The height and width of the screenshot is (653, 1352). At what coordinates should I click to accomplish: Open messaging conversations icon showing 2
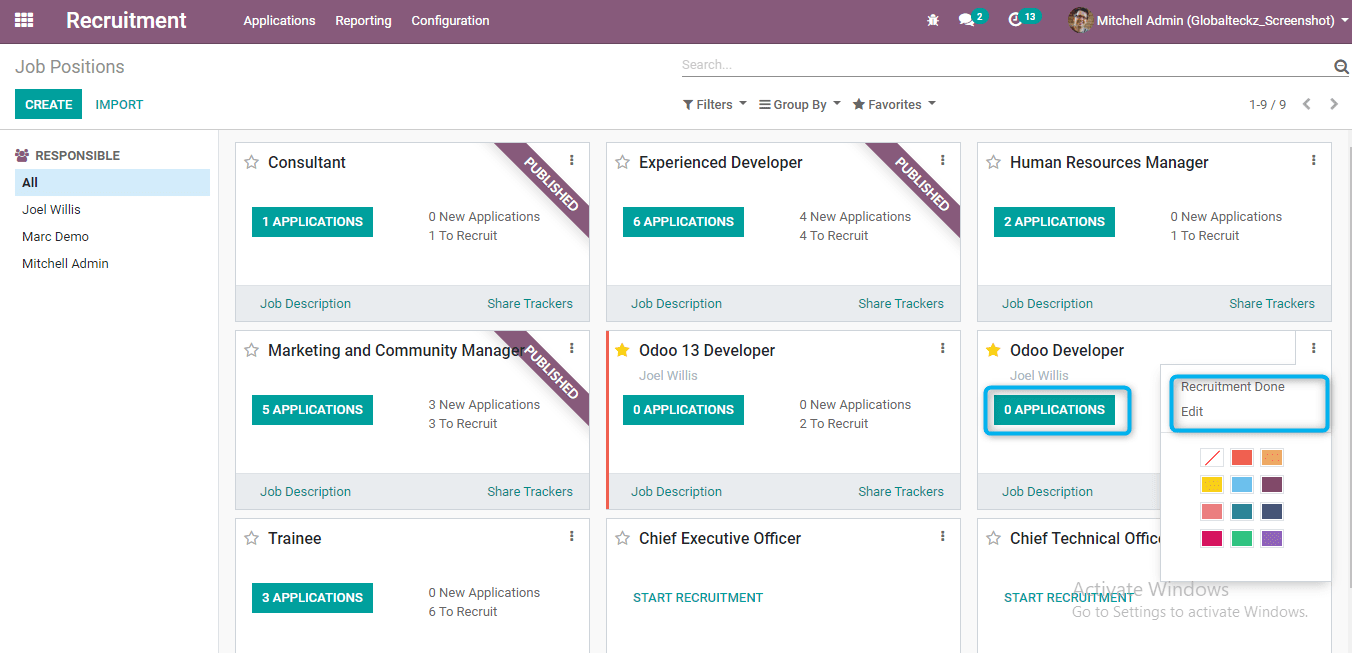[x=966, y=19]
